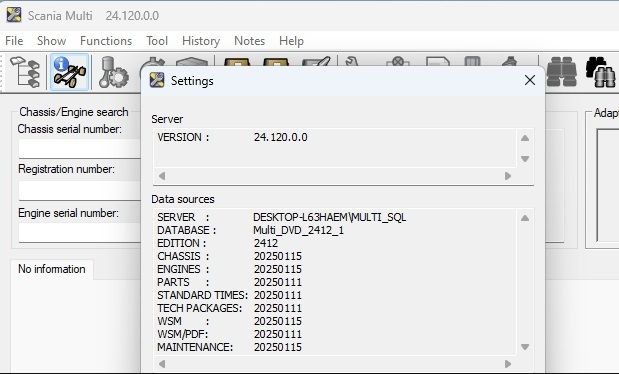Open the piston and gear engine icon
This screenshot has width=619, height=374.
tap(113, 72)
